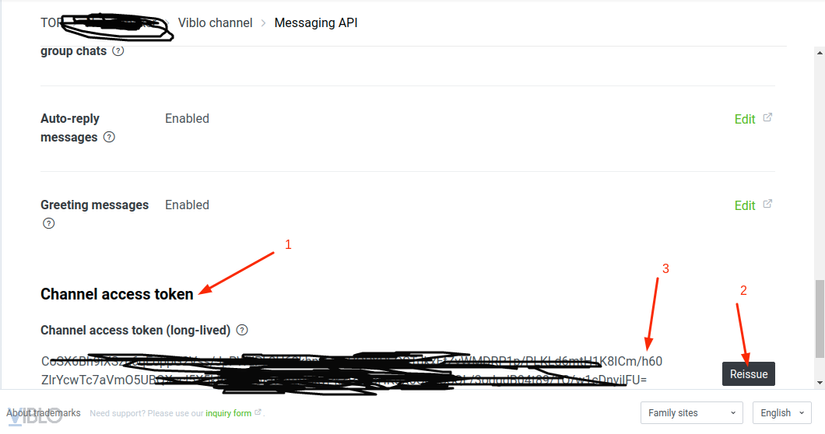Click Enabled status for Greeting messages
This screenshot has height=434, width=825.
(187, 205)
